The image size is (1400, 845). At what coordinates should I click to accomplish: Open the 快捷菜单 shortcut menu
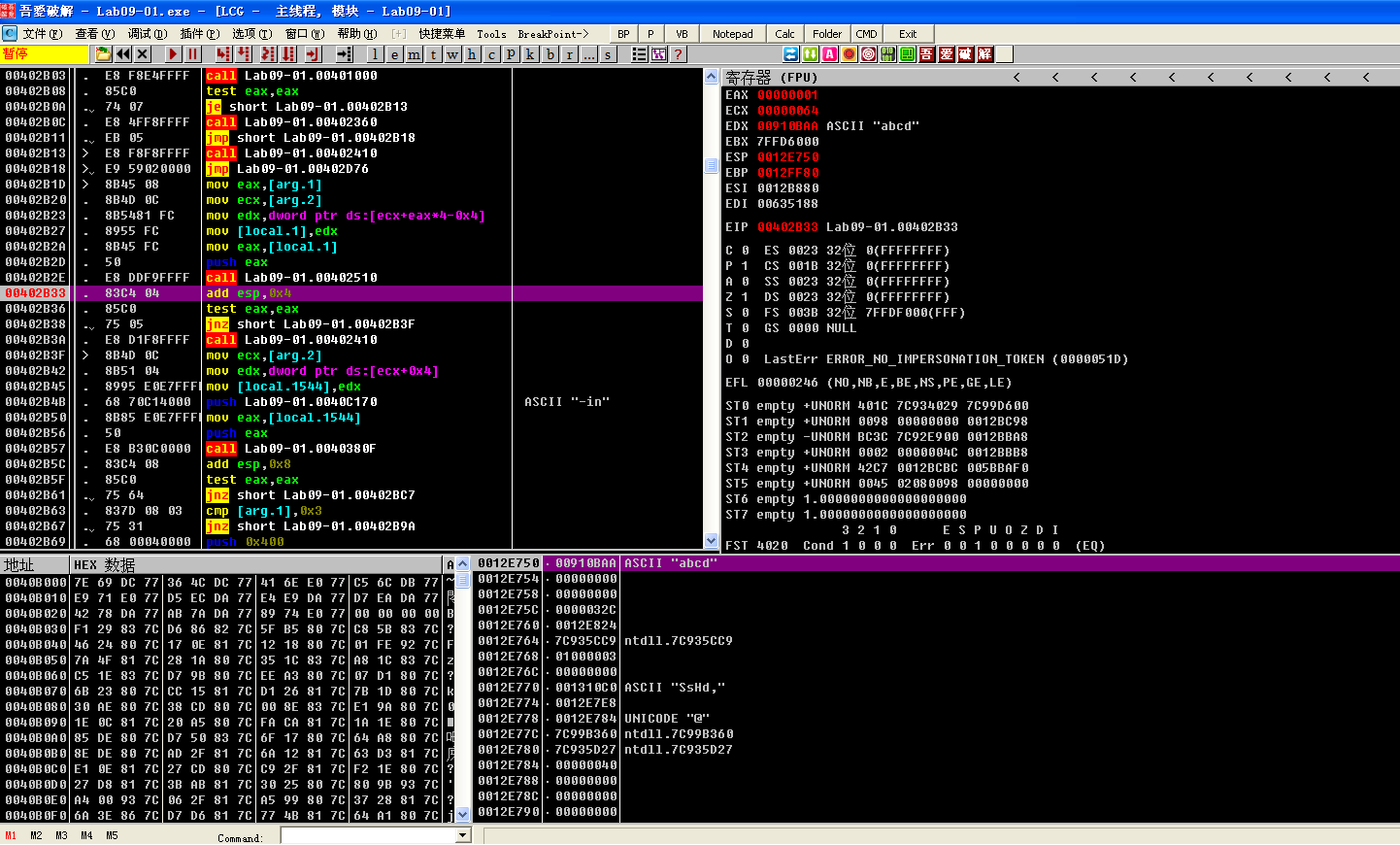tap(442, 34)
